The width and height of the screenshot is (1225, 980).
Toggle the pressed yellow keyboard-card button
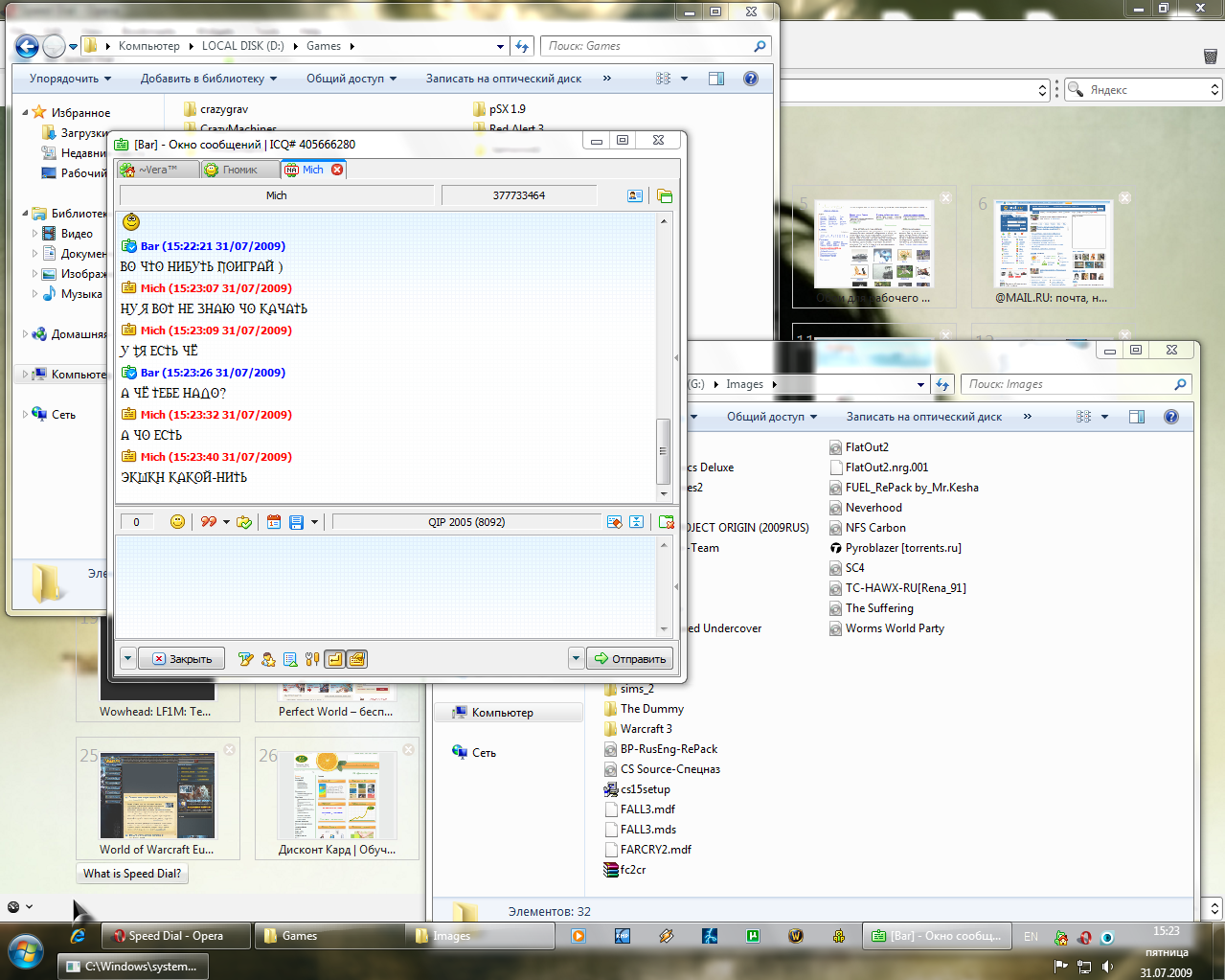pos(356,659)
